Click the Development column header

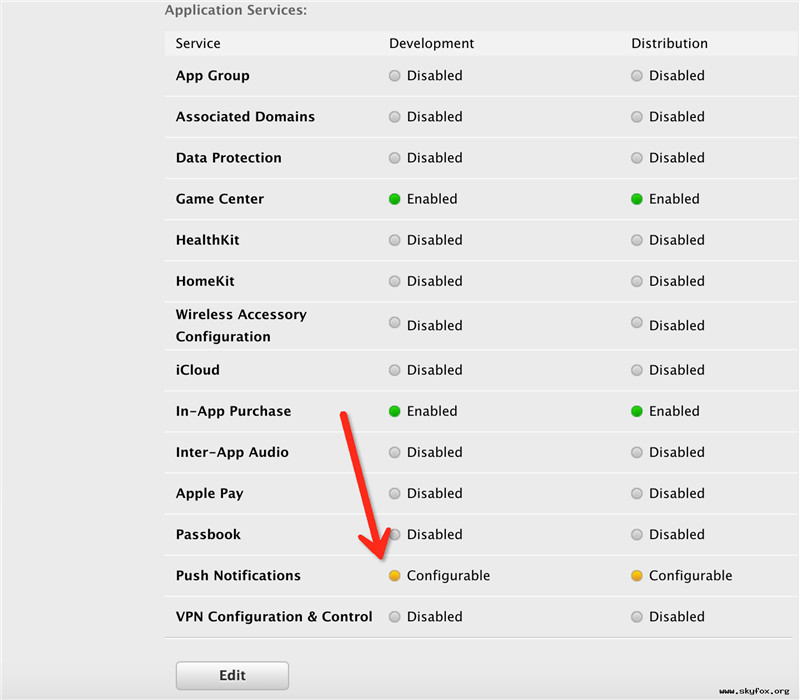tap(432, 43)
